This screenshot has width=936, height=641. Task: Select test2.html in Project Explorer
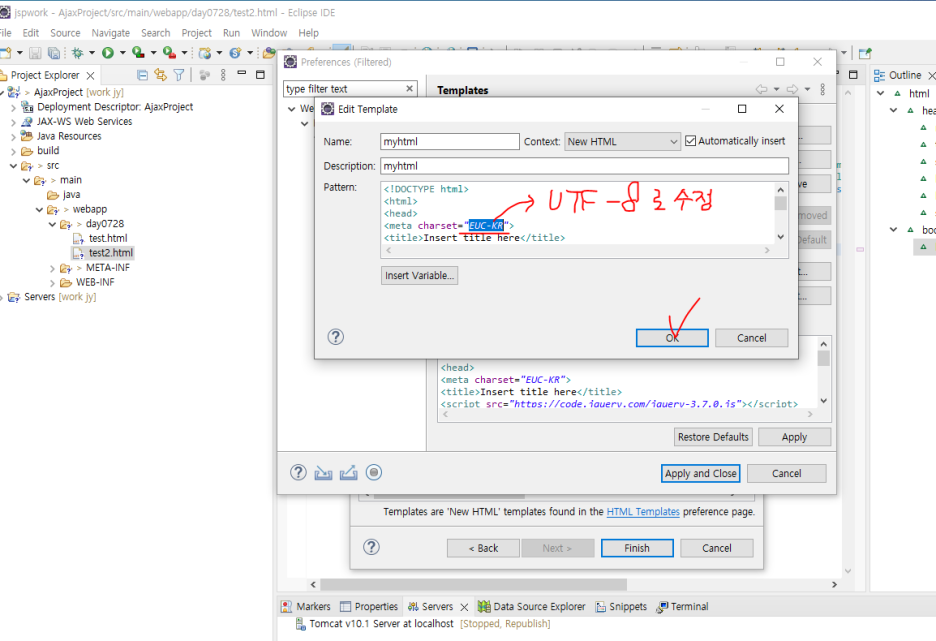click(110, 253)
